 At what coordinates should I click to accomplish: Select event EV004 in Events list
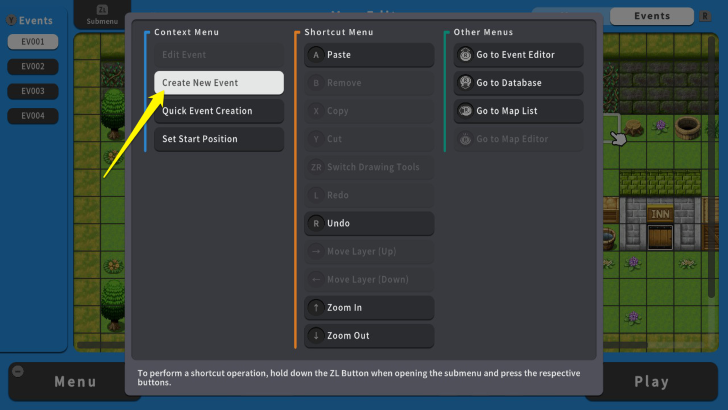click(33, 116)
